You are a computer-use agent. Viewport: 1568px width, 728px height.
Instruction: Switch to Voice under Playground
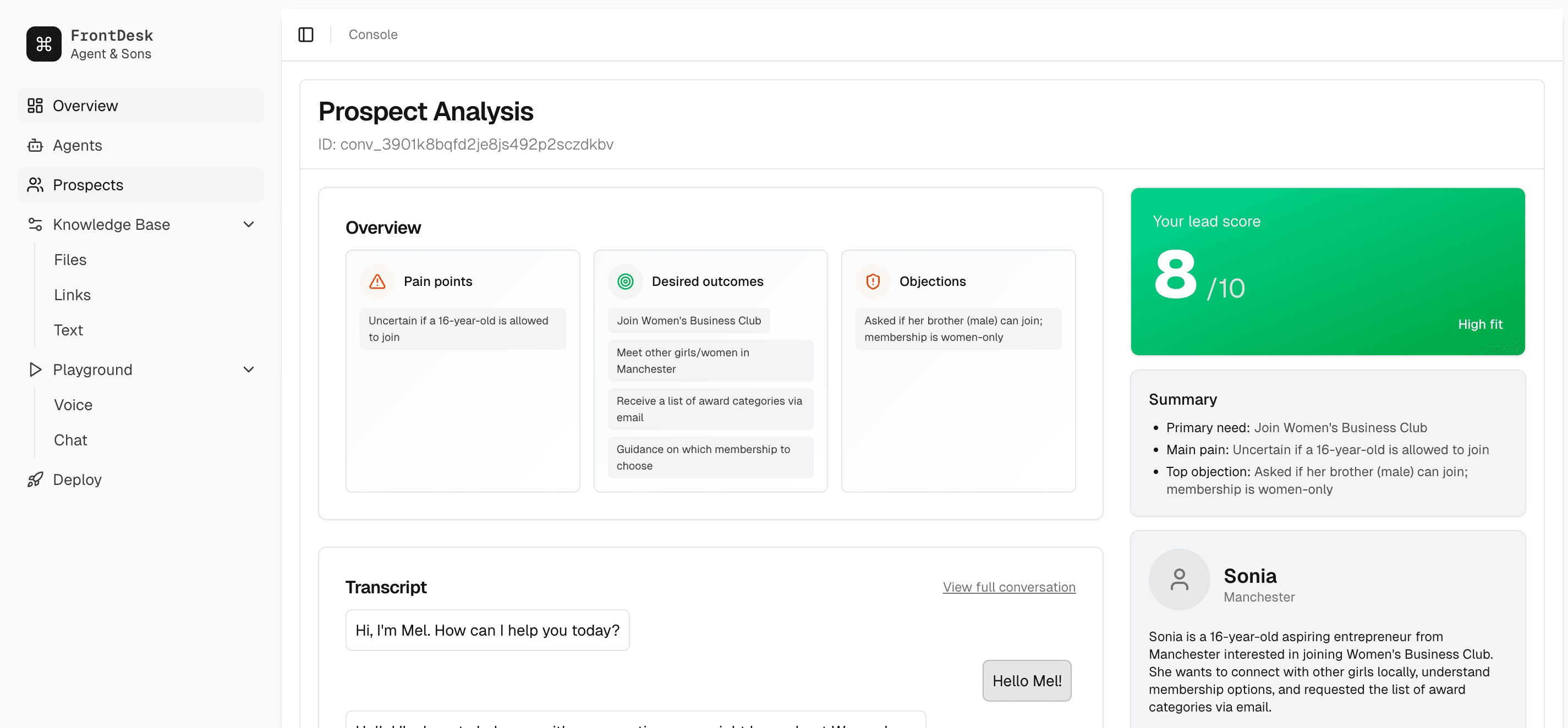pyautogui.click(x=73, y=405)
